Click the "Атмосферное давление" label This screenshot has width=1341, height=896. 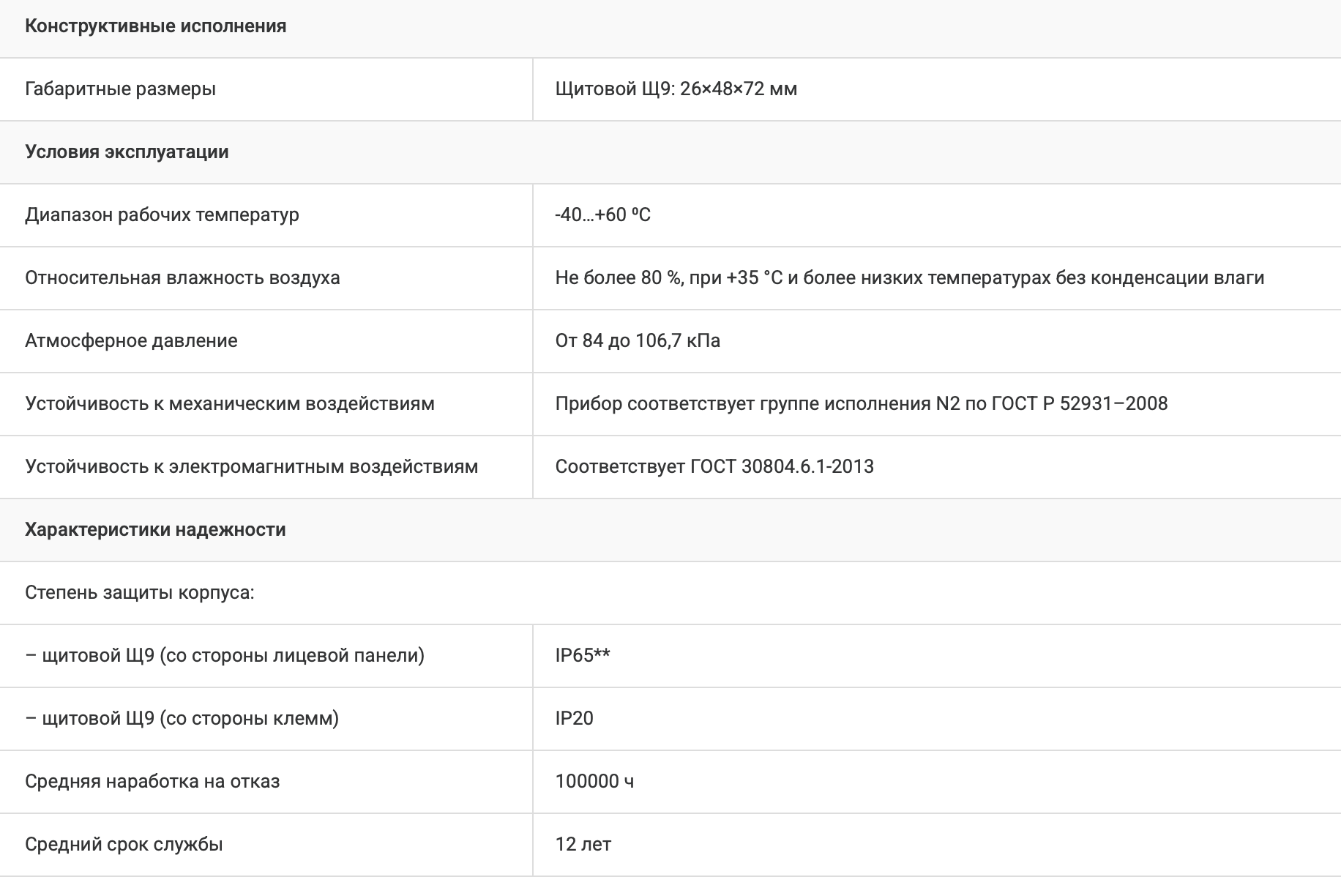[131, 341]
